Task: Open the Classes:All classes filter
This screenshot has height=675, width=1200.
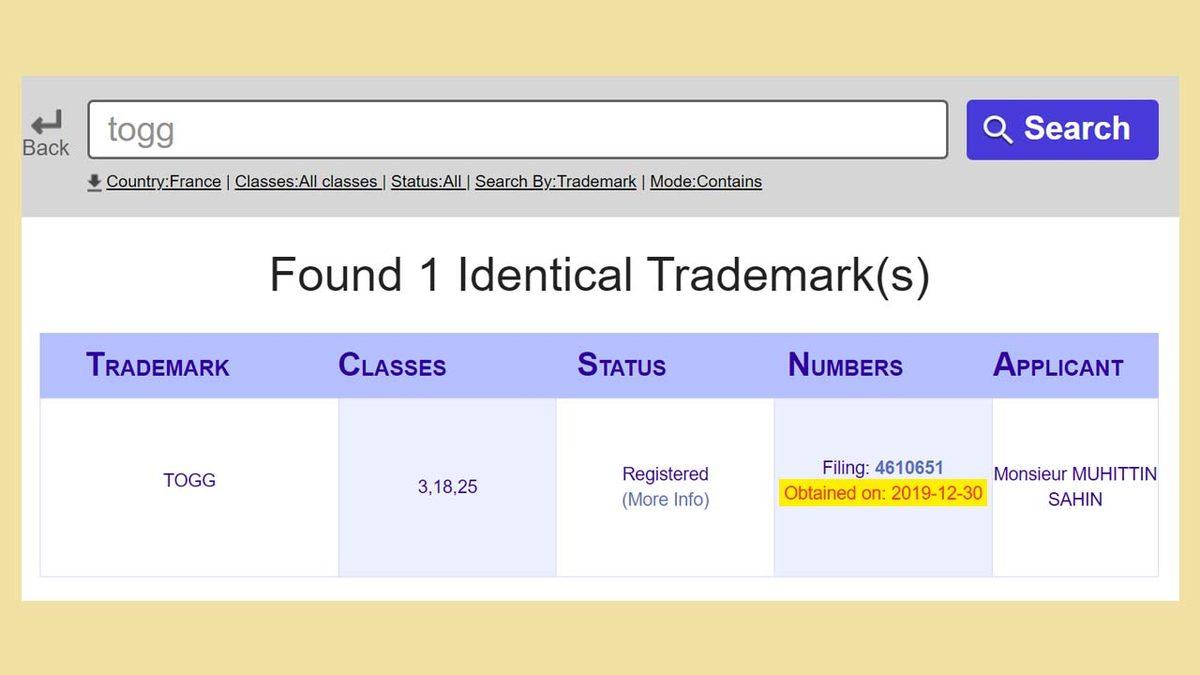Action: [306, 182]
